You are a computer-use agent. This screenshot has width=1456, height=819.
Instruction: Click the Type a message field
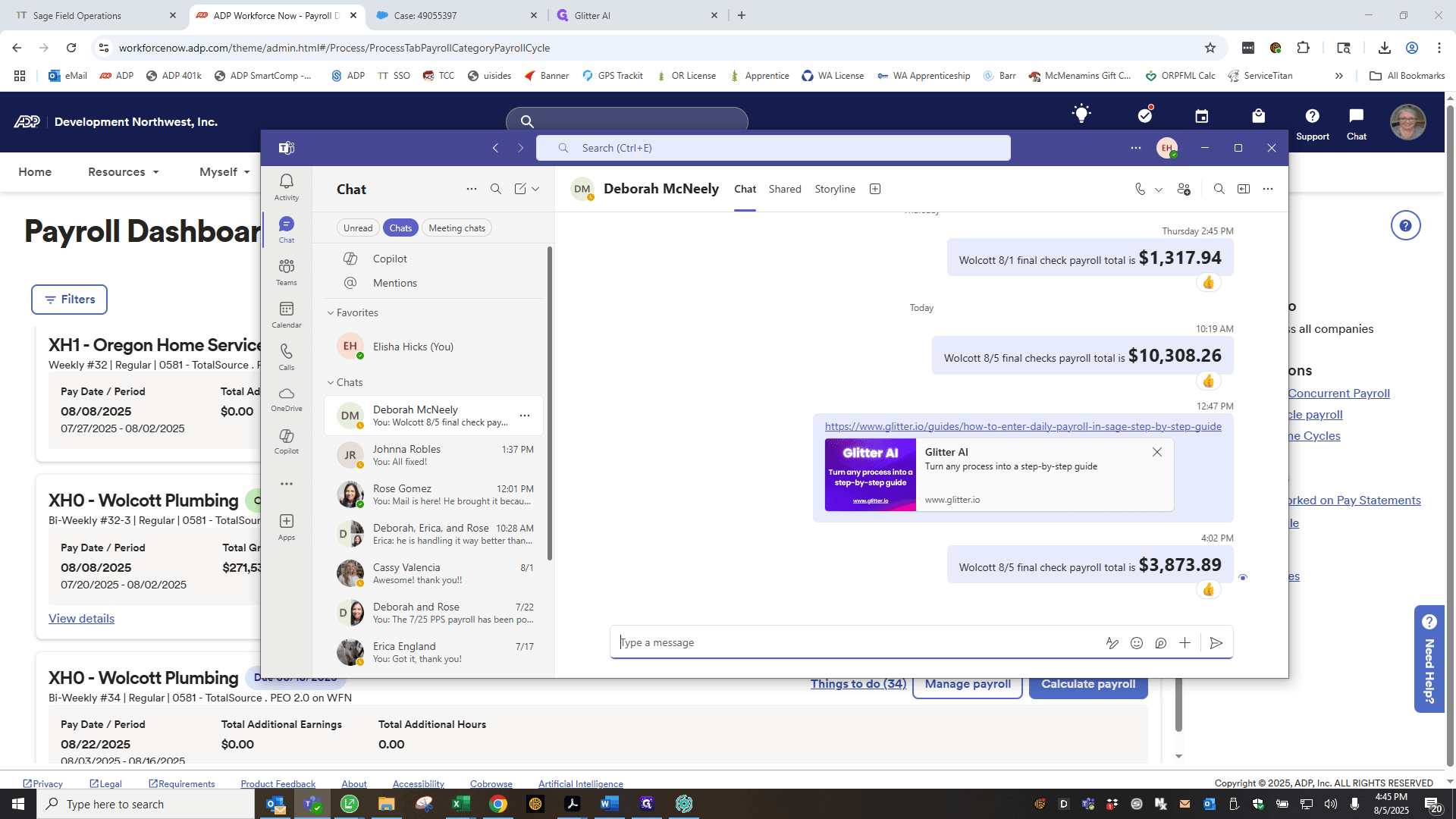[x=857, y=643]
